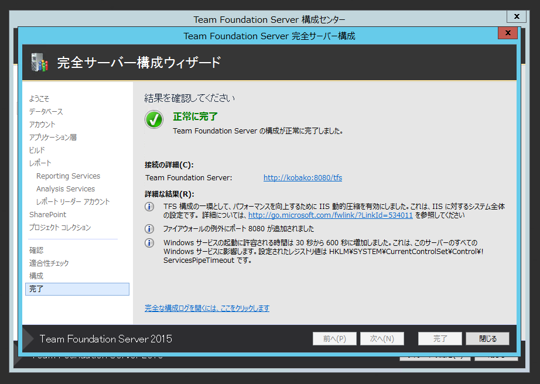540x384 pixels.
Task: Click info icon beside Windows service timeout message
Action: (149, 243)
